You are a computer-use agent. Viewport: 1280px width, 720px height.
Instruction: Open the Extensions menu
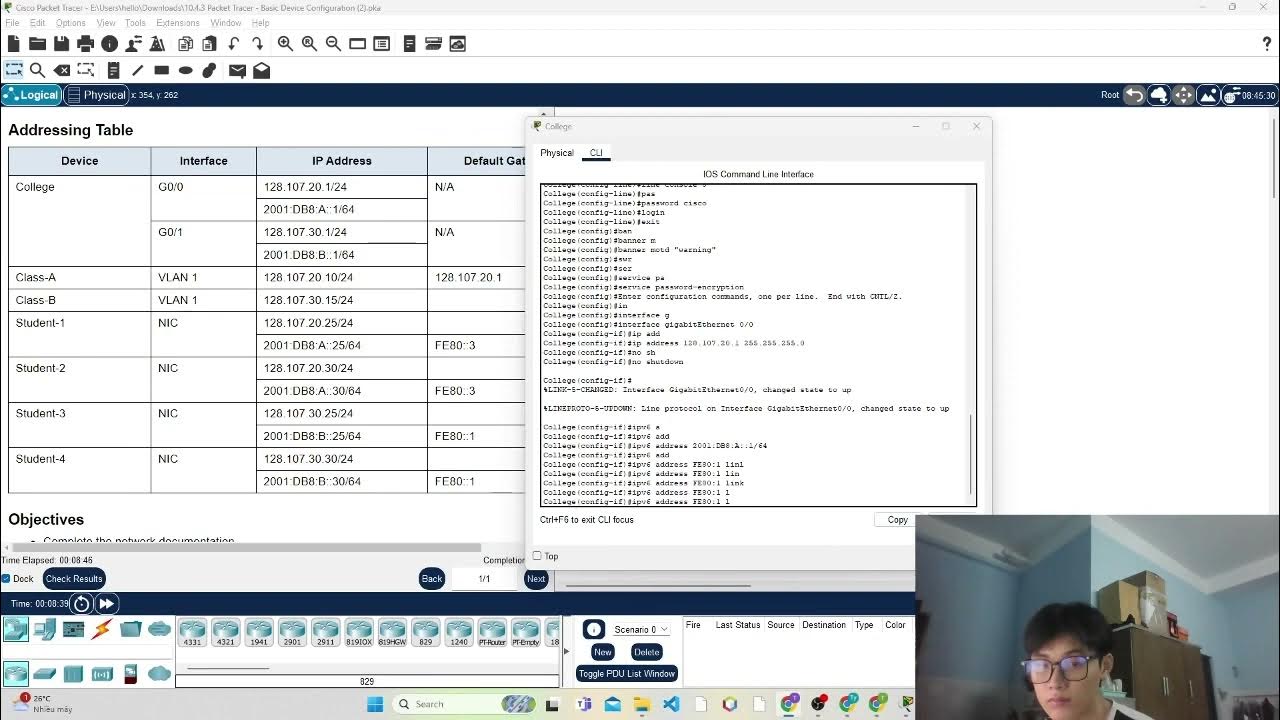(x=178, y=23)
